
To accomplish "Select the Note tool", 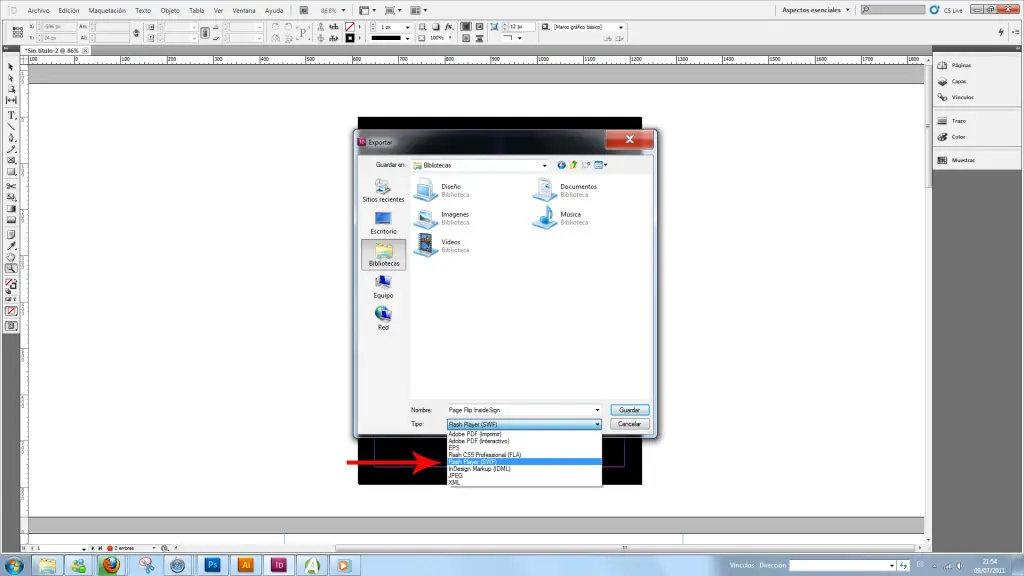I will click(10, 234).
